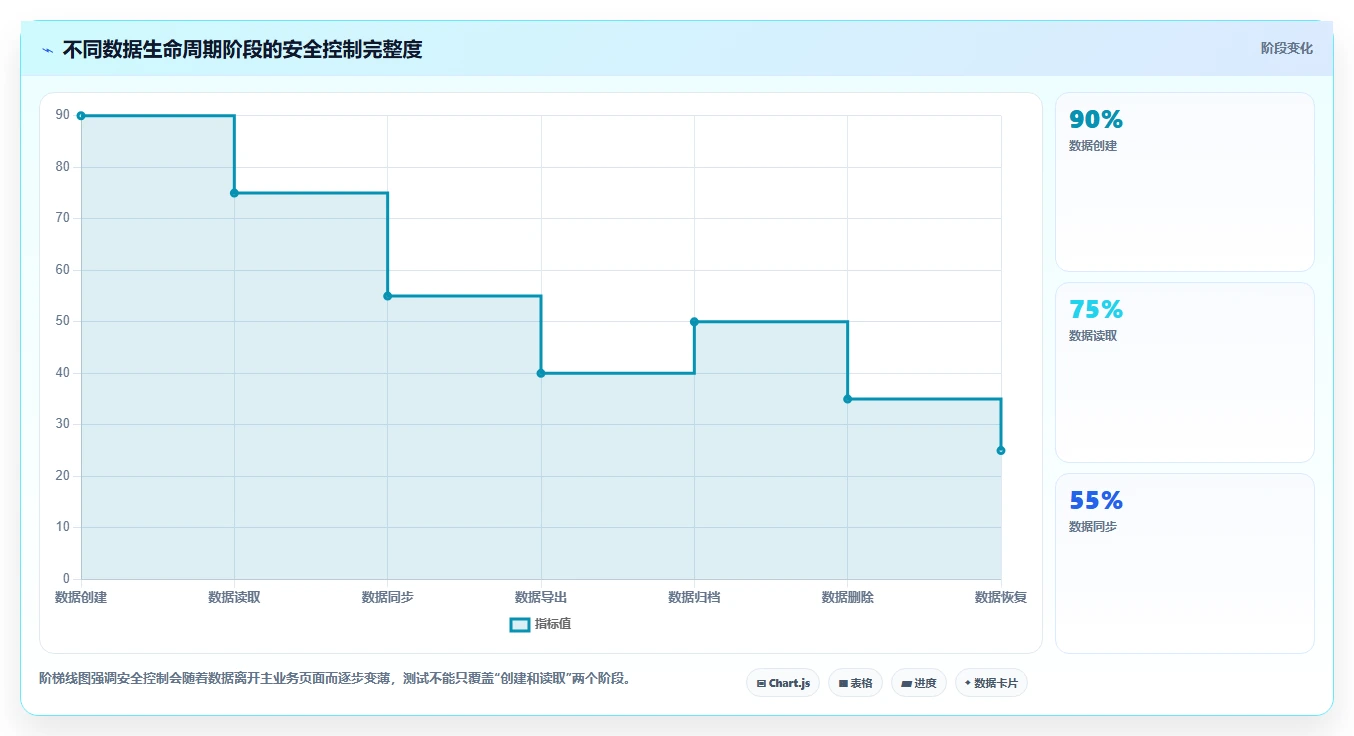This screenshot has width=1354, height=736.
Task: Click the 数据同步 x-axis label
Action: pyautogui.click(x=388, y=598)
